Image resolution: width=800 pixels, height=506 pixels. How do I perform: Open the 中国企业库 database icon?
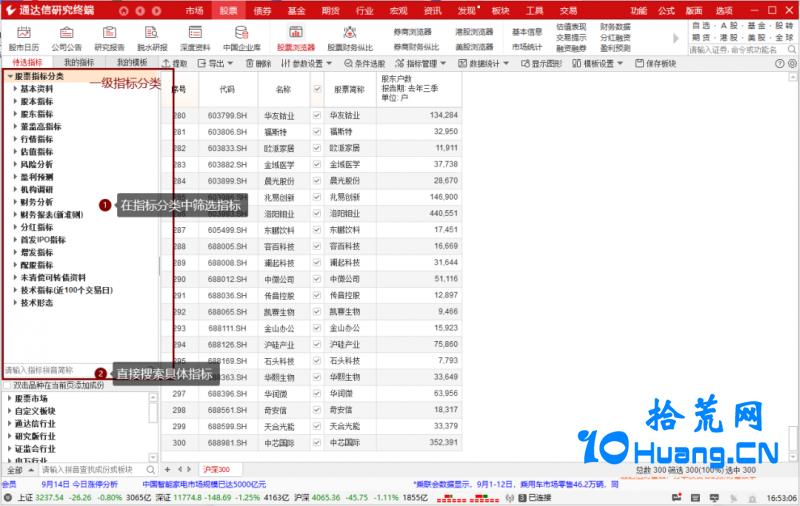tap(241, 33)
